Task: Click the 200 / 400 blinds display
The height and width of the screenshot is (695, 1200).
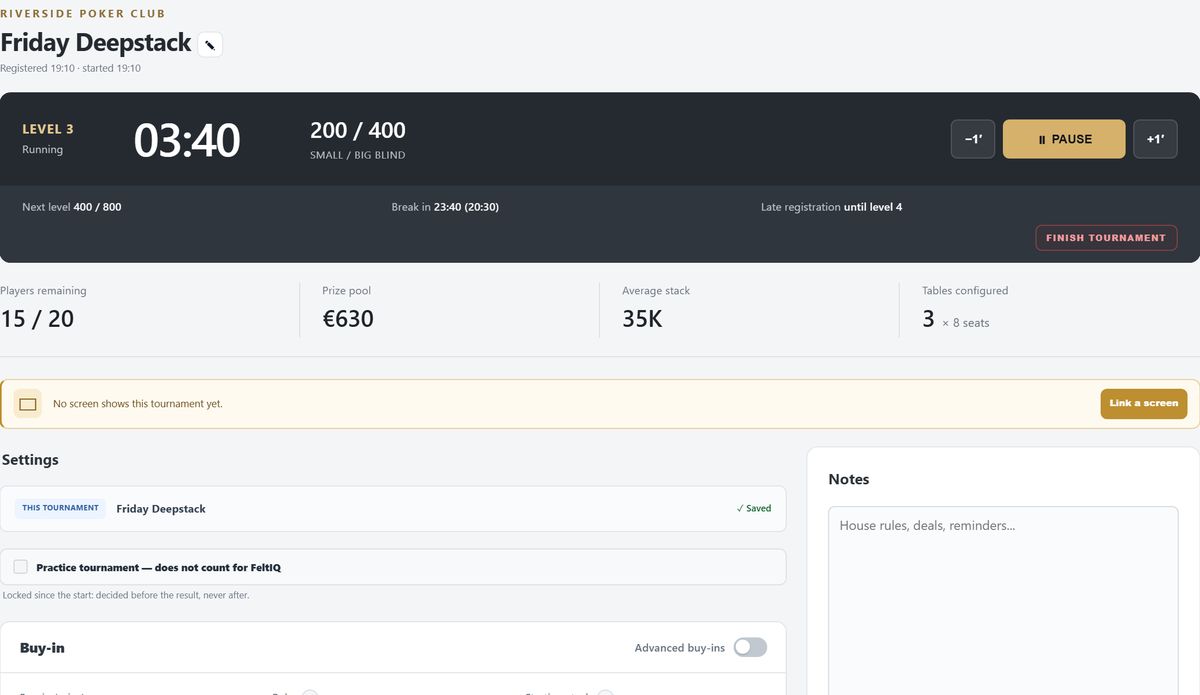Action: point(358,130)
